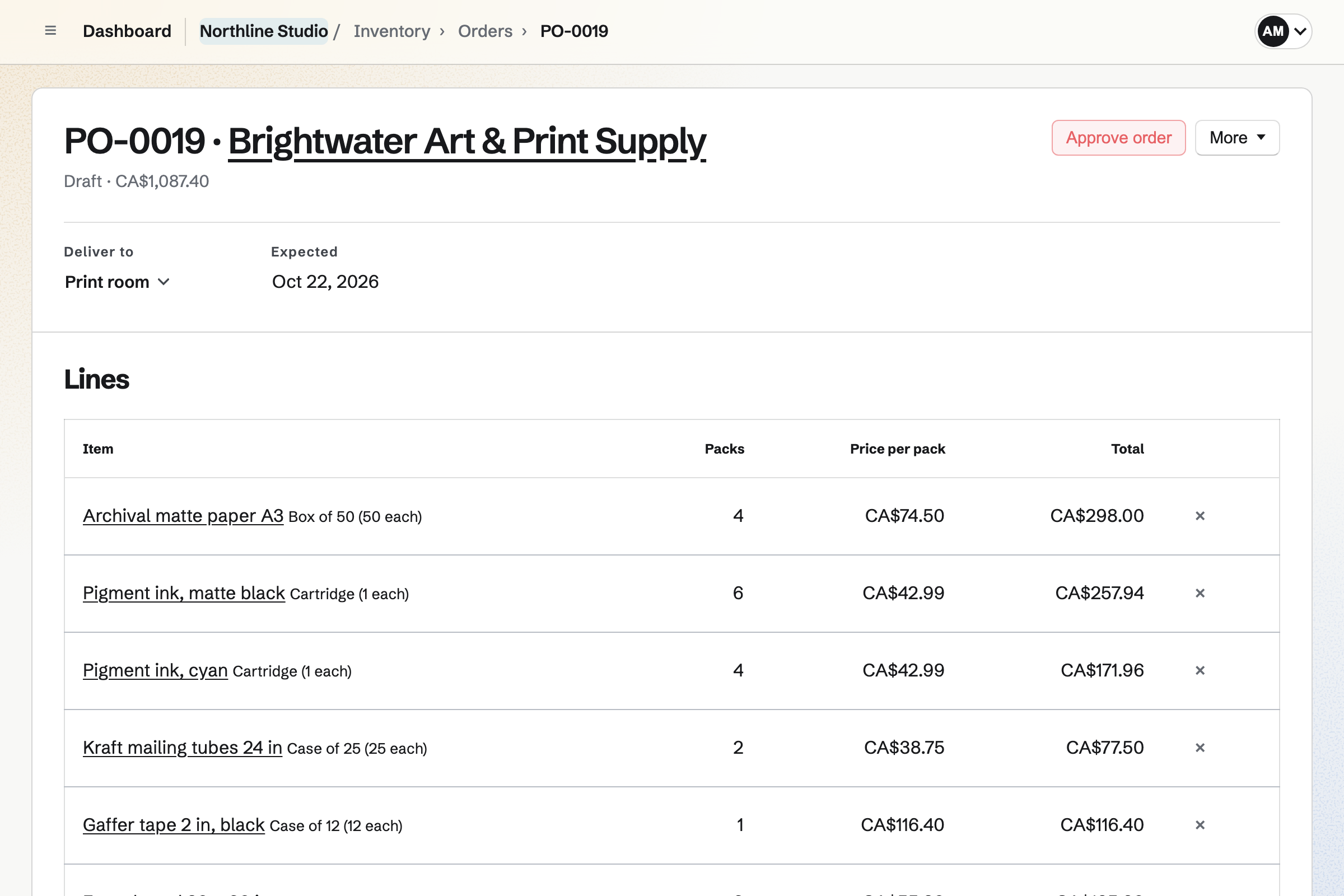Click total CA$298.00
The width and height of the screenshot is (1344, 896).
click(1096, 516)
